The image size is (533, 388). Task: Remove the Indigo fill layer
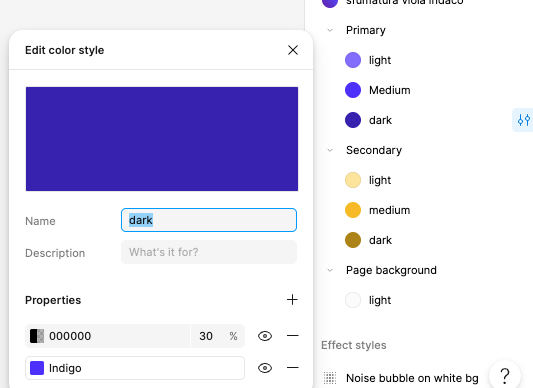coord(292,368)
